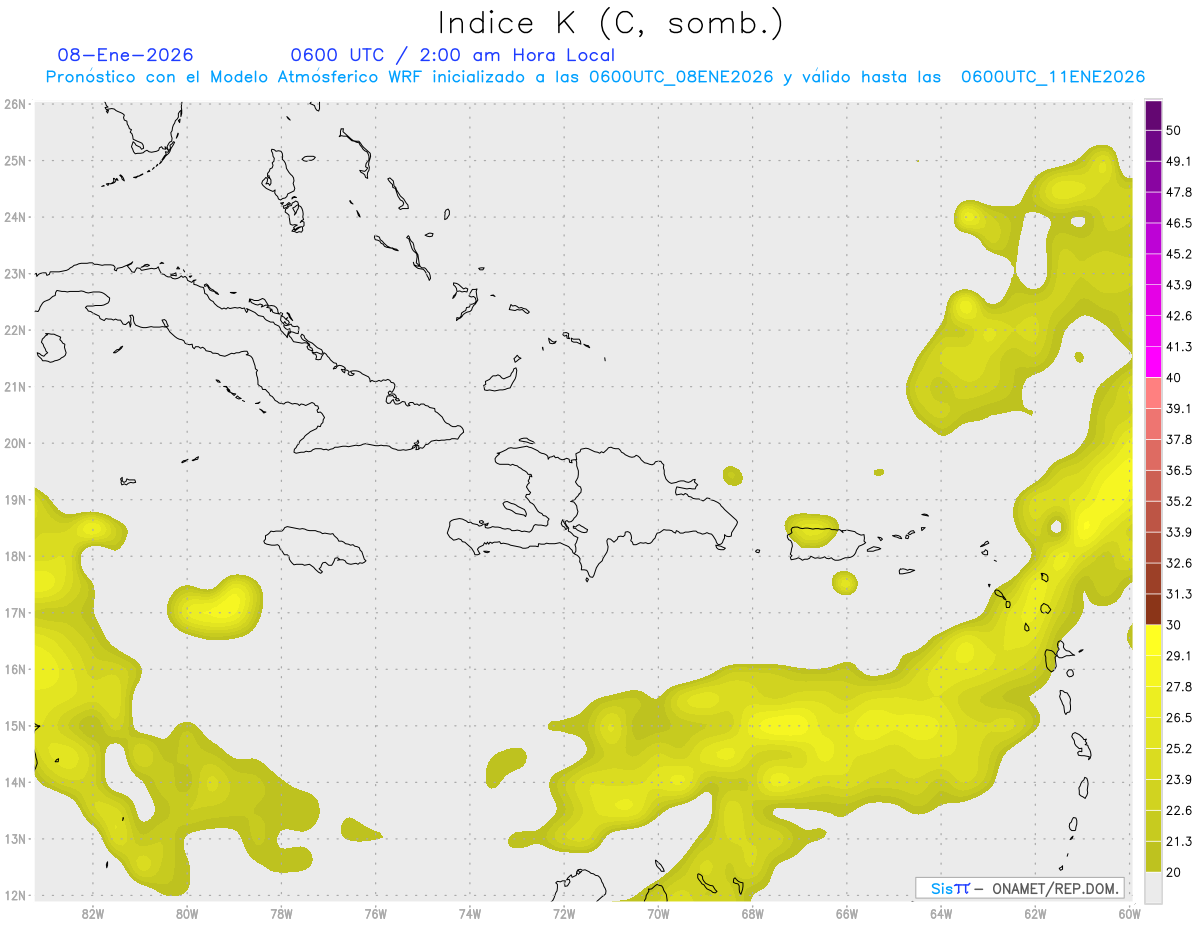Click the '25.2' value on the color scale
The image size is (1200, 927).
(x=1179, y=749)
